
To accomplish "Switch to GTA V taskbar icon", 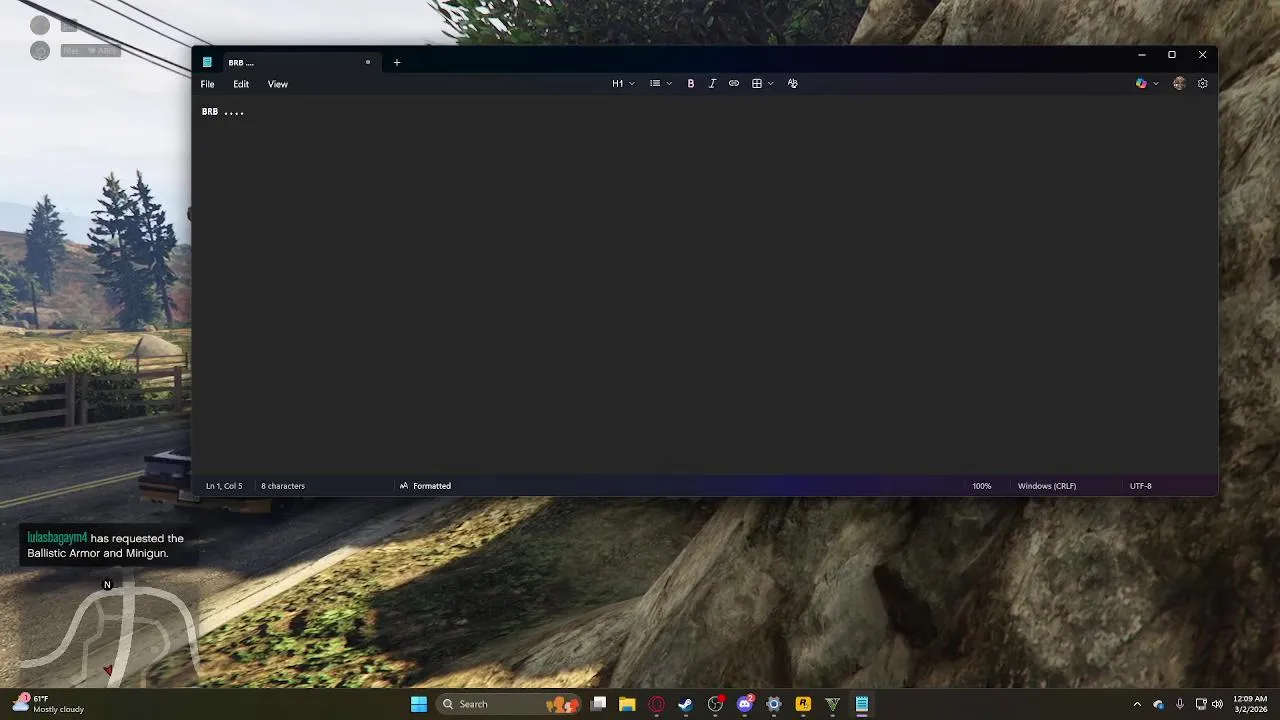I will [832, 704].
